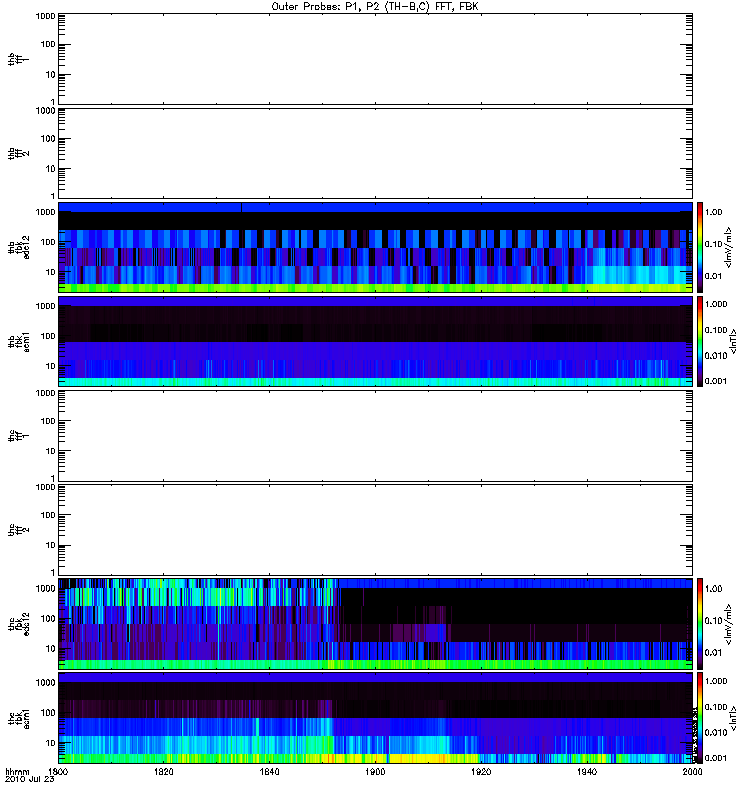Screen dimensions: 750x800
Task: Click the "1" tick of the thc fff 1 panel
Action: 53,478
